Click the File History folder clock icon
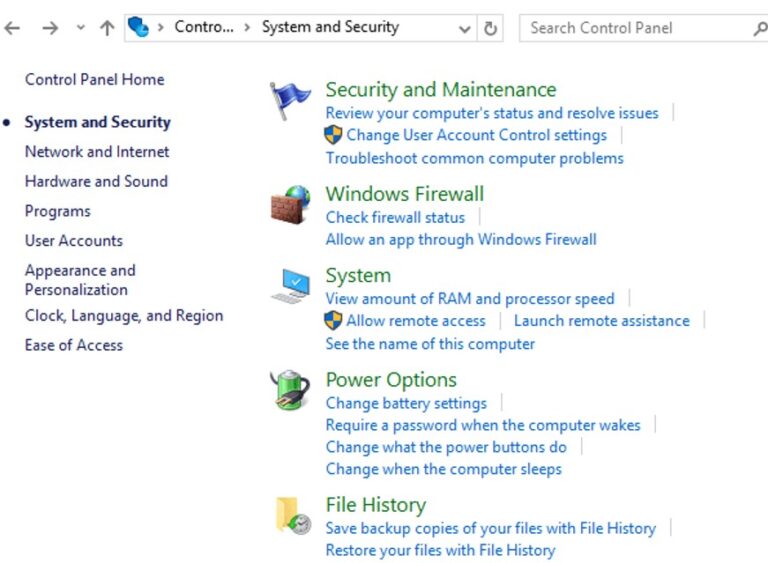The height and width of the screenshot is (563, 768). [293, 516]
